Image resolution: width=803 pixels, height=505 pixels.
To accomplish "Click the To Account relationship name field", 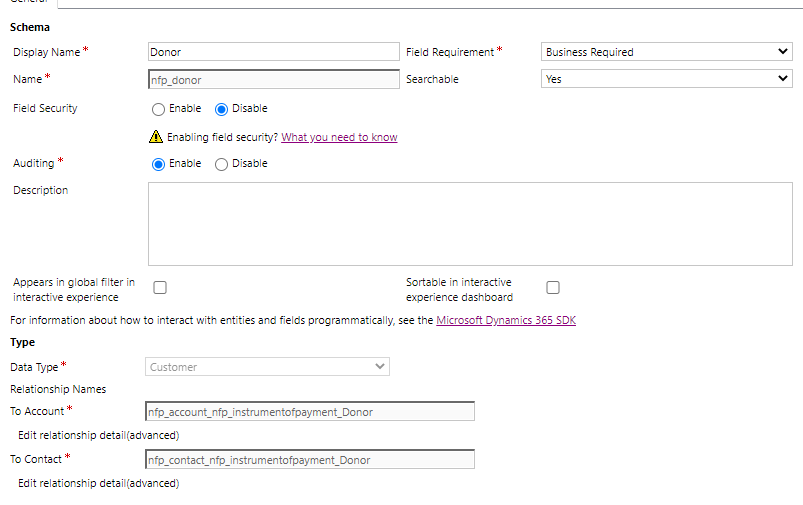I will coord(310,412).
